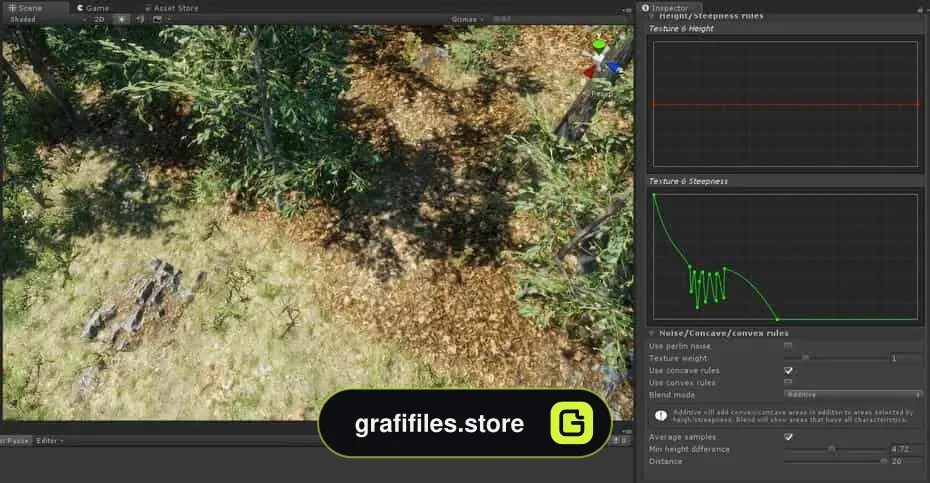Screen dimensions: 930x483
Task: Click the scene search field
Action: coord(558,19)
